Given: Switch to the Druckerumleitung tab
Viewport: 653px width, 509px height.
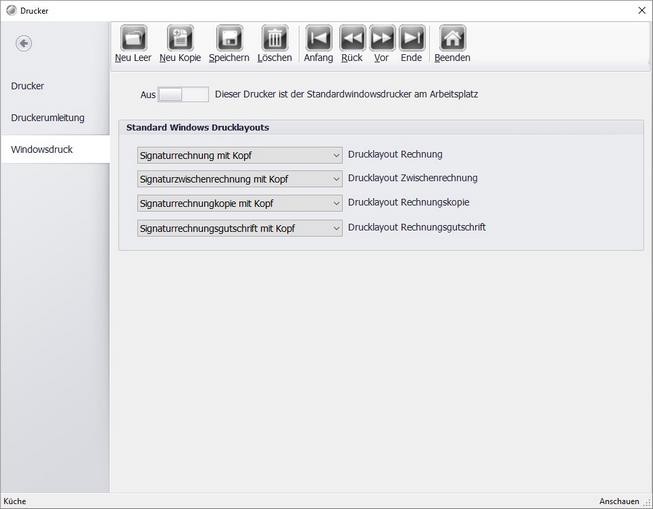Looking at the screenshot, I should [x=55, y=117].
